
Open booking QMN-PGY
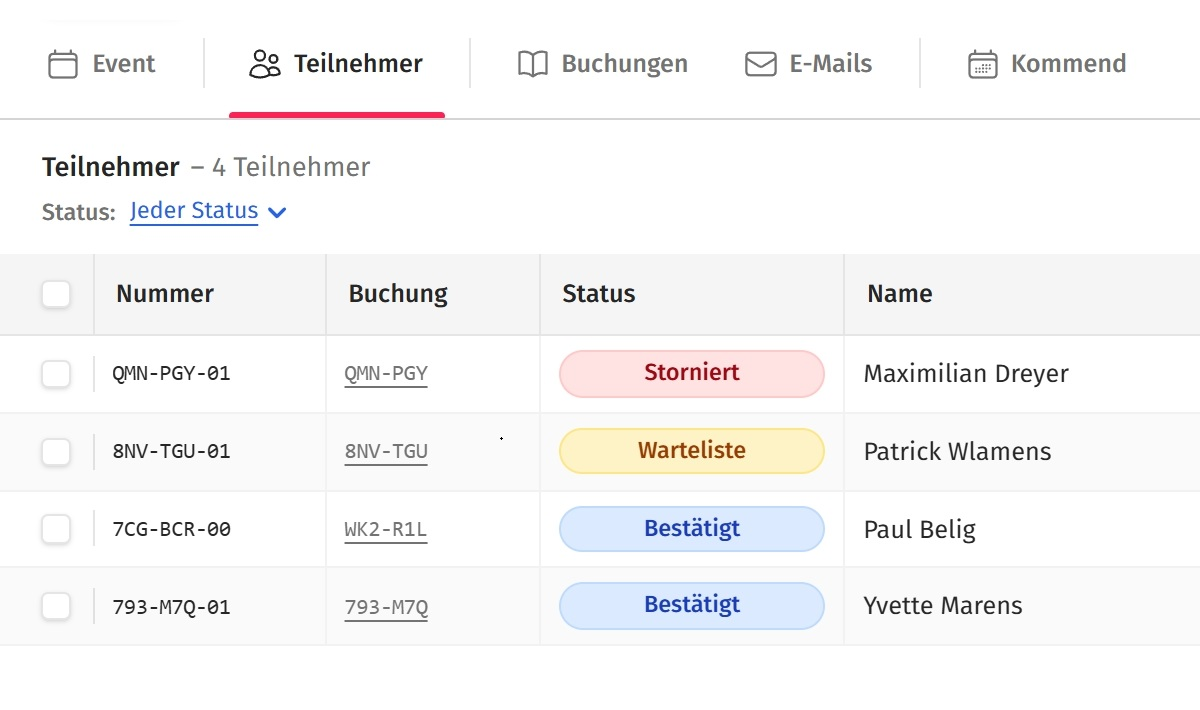[386, 373]
